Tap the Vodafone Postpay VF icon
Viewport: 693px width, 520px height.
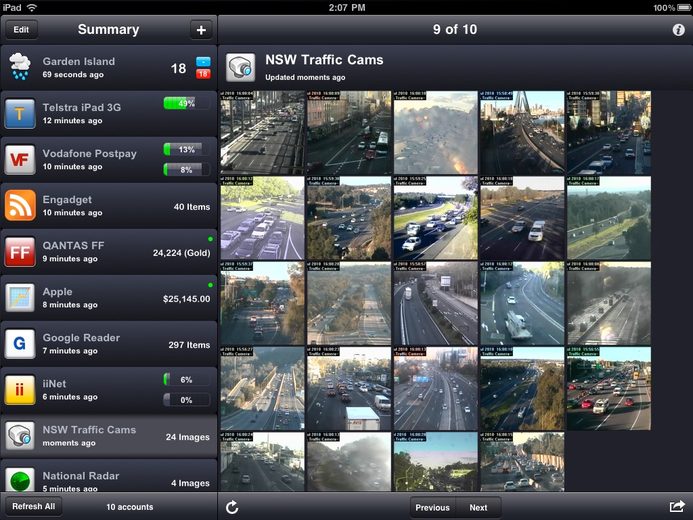tap(20, 159)
